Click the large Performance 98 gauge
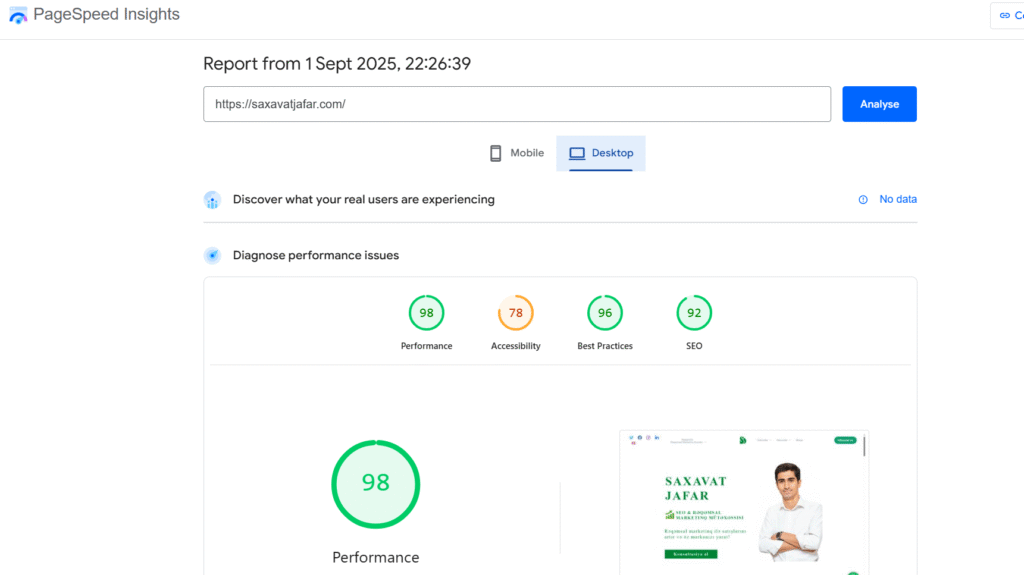 pos(375,484)
